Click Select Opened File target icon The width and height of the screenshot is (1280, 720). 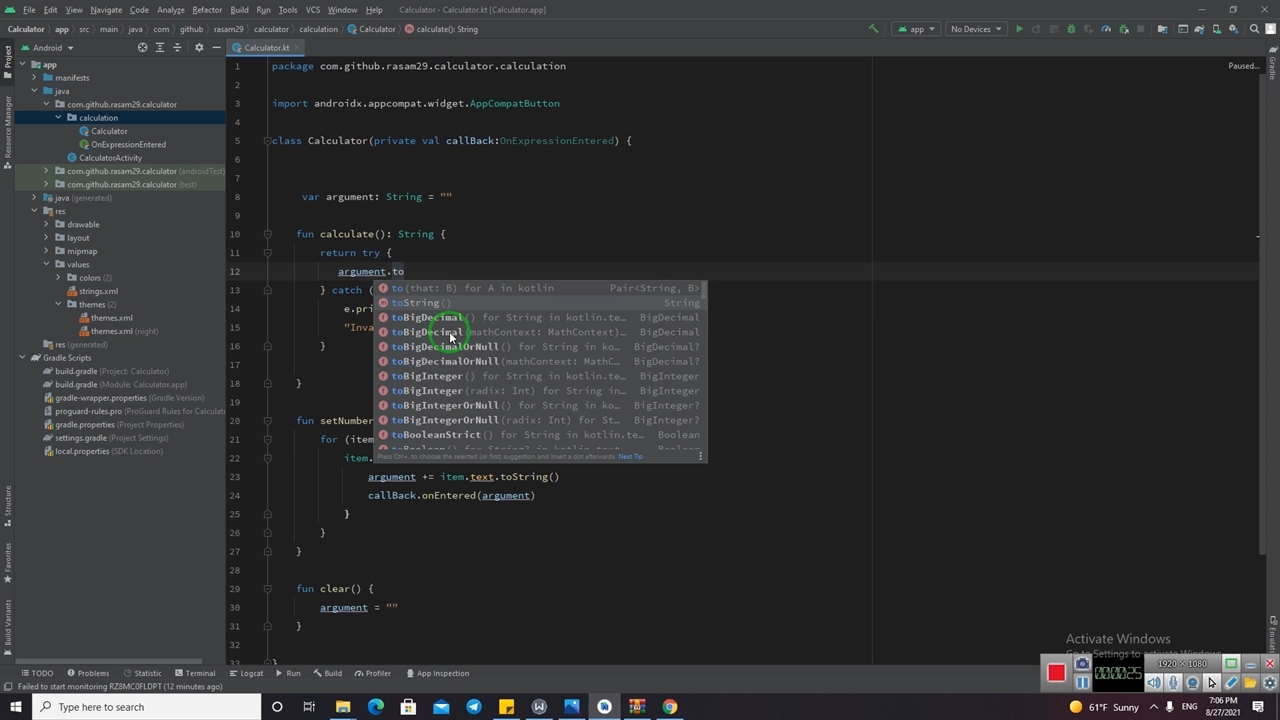tap(142, 48)
